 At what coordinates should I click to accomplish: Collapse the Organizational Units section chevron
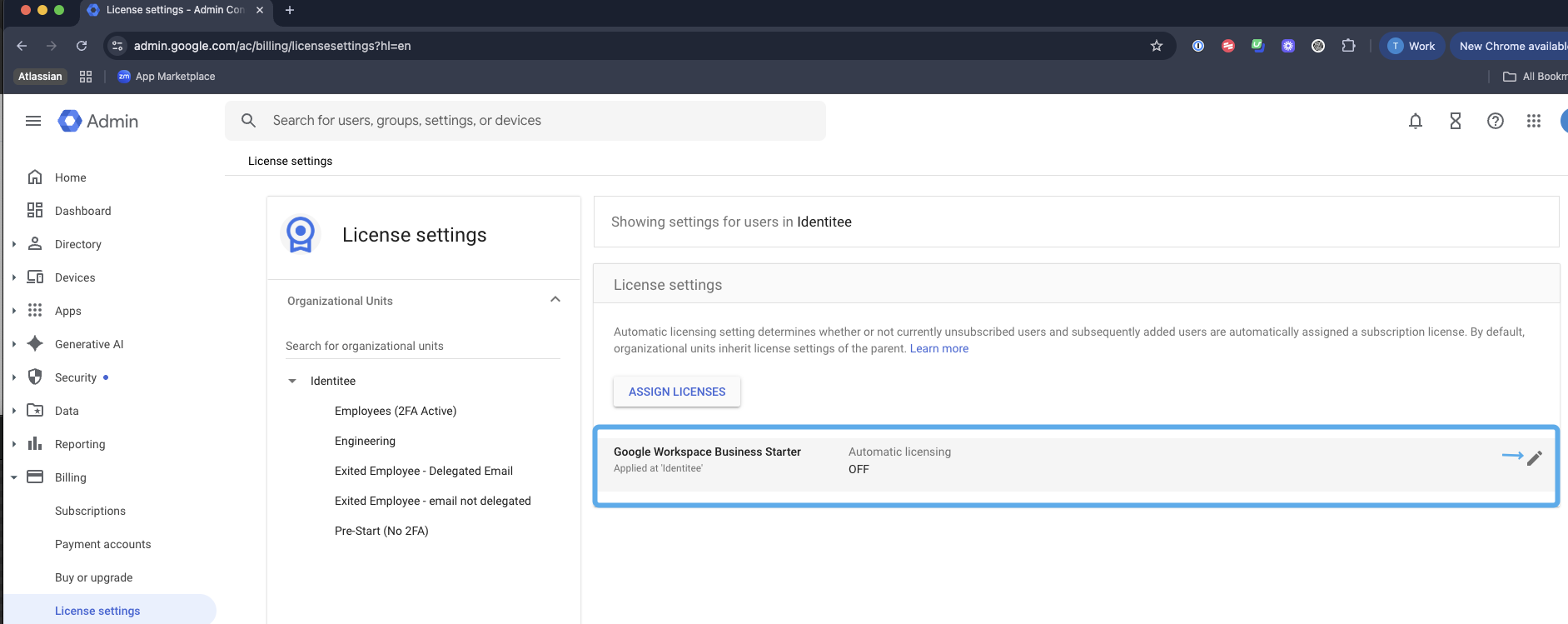(x=555, y=300)
